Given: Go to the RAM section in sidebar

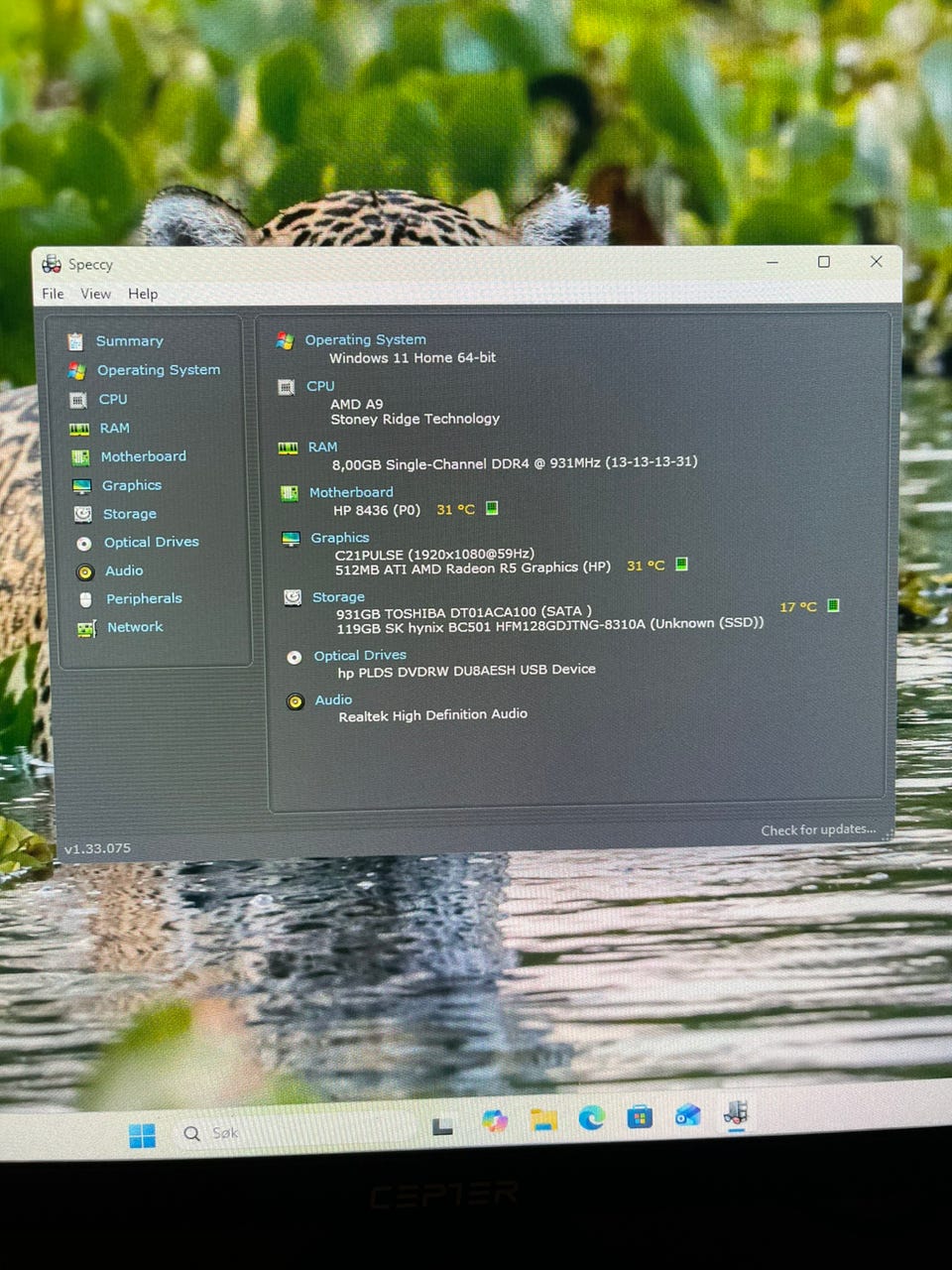Looking at the screenshot, I should point(115,429).
